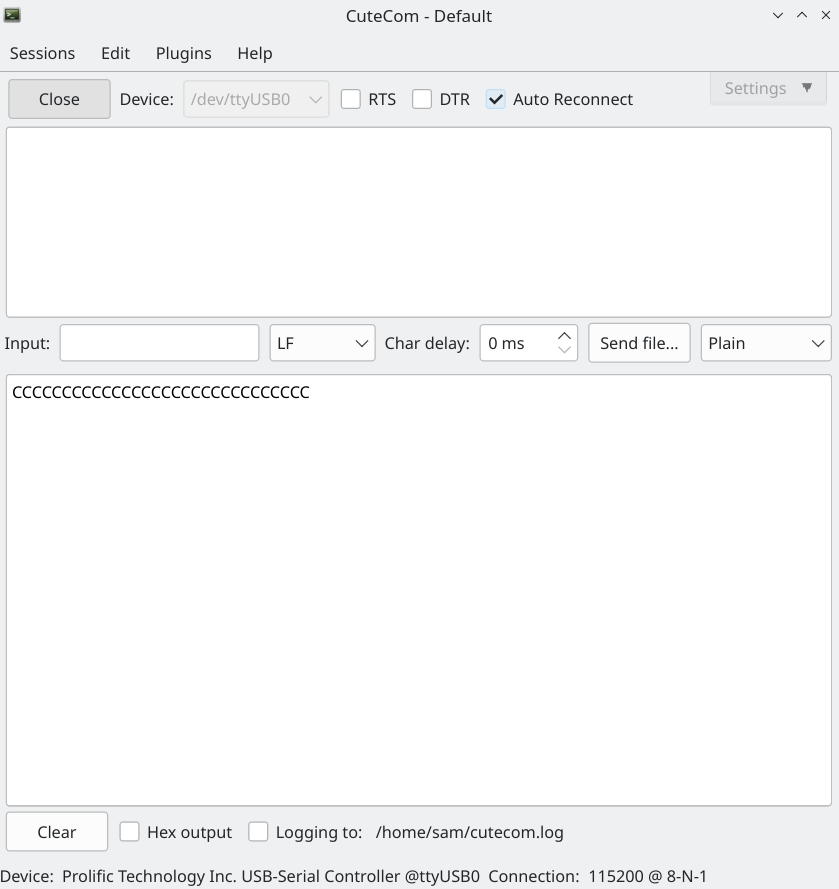The image size is (839, 889).
Task: Click the Prolific Technology device status text
Action: pyautogui.click(x=240, y=876)
